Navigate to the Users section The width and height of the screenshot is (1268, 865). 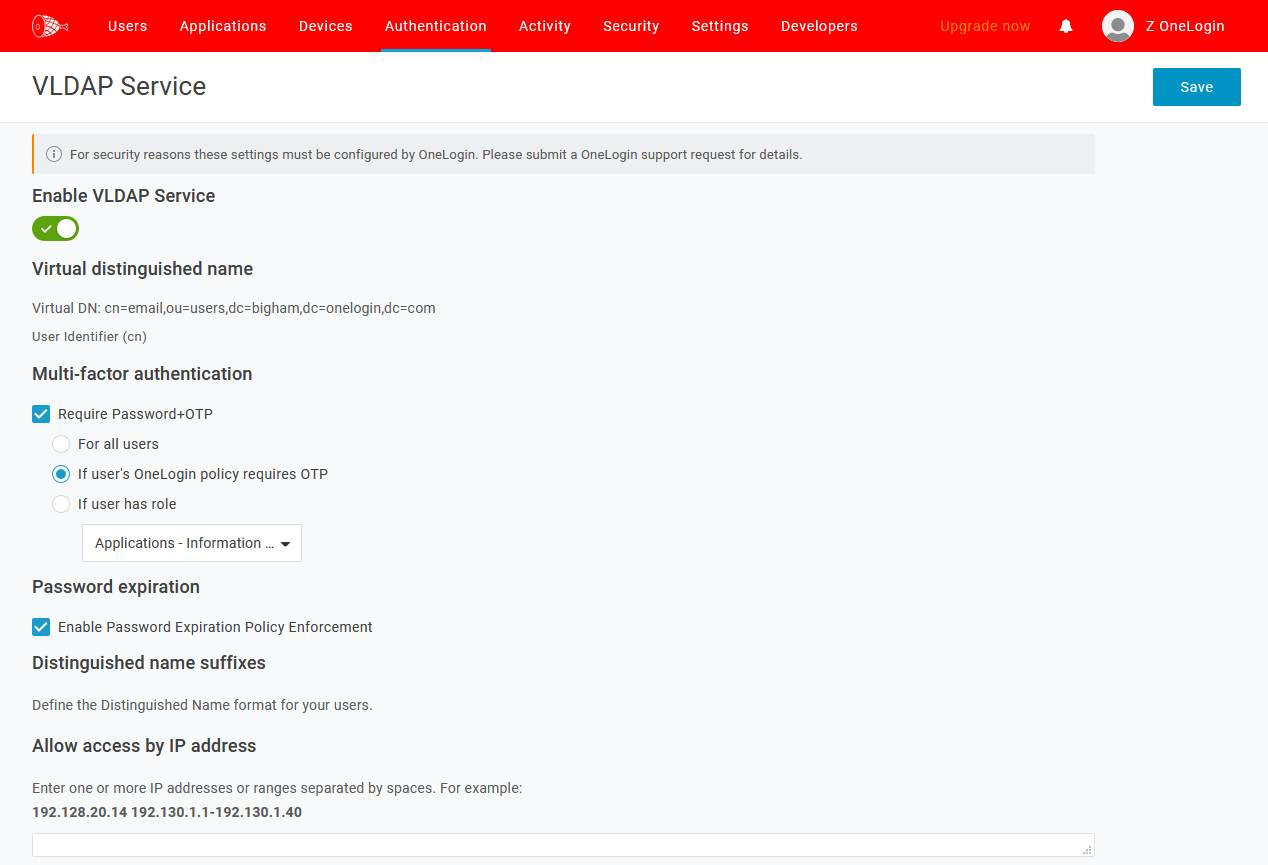(127, 26)
